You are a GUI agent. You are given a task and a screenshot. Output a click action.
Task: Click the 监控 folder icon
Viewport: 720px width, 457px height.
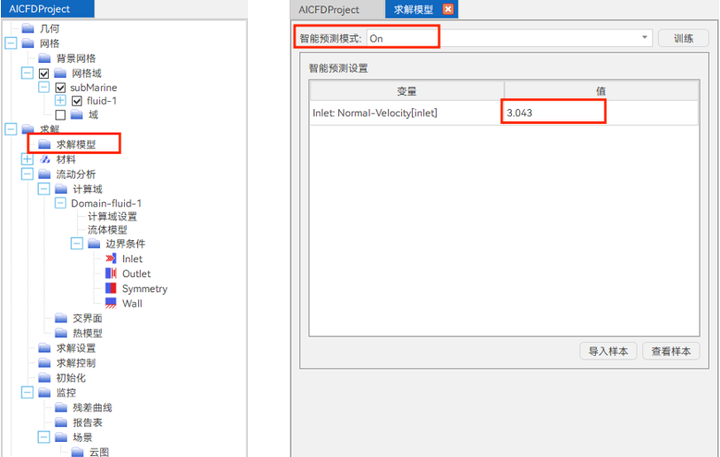[x=45, y=392]
